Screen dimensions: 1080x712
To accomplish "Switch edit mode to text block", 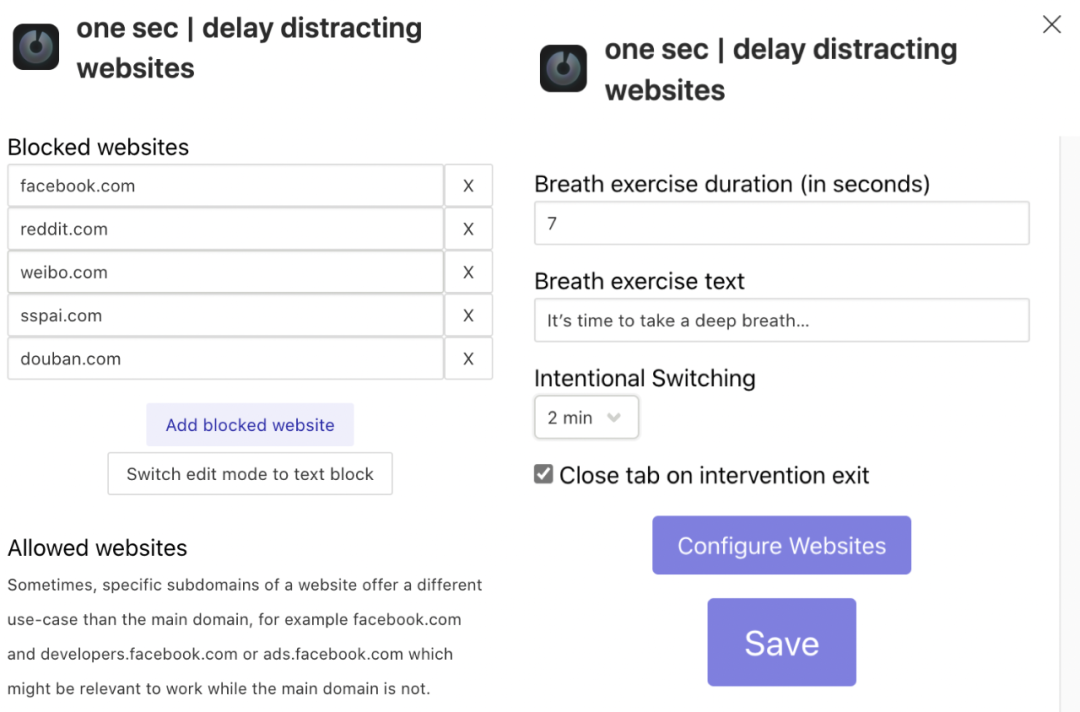I will [250, 474].
